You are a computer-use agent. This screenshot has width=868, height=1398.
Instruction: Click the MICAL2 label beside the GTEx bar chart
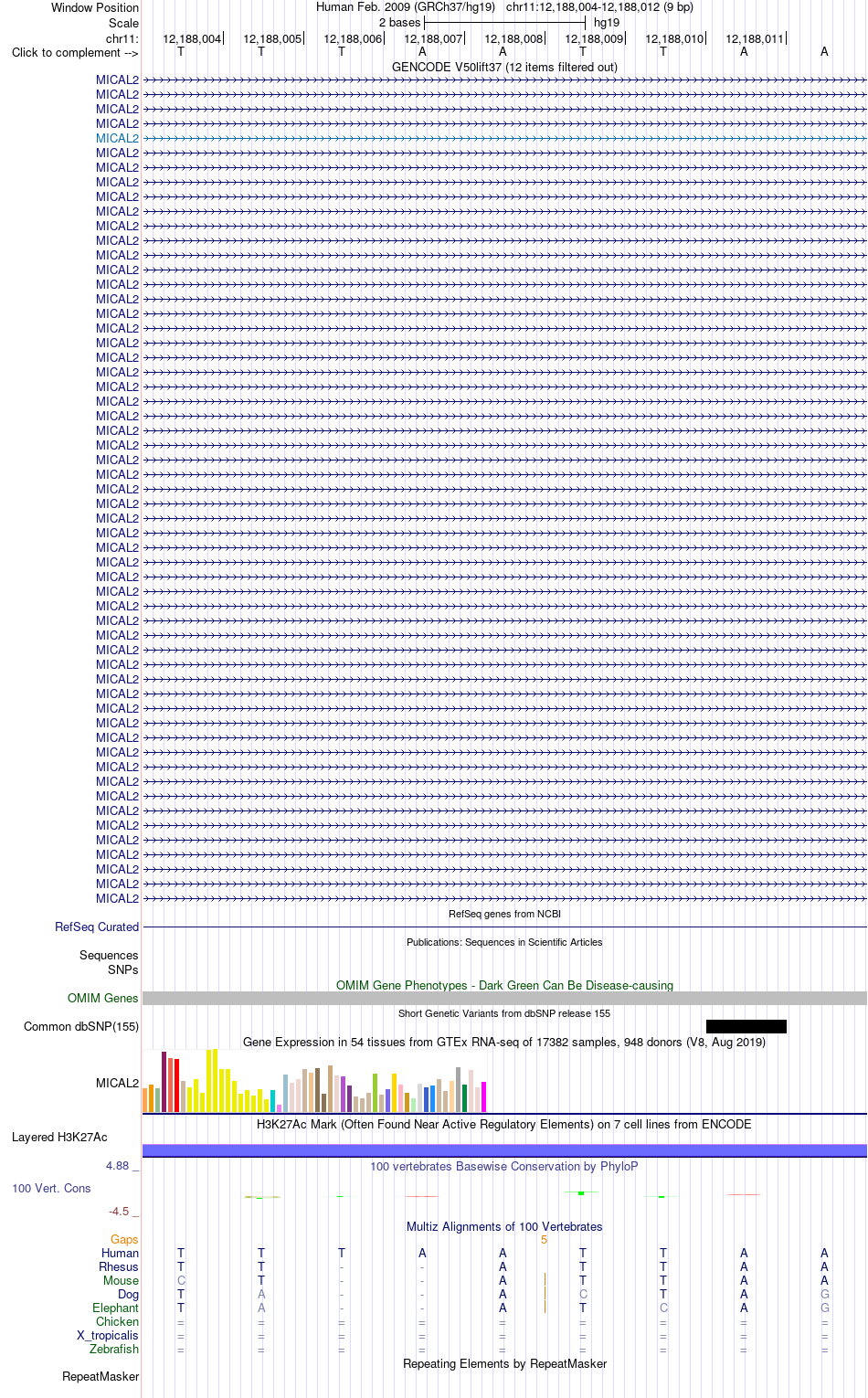[x=117, y=1083]
